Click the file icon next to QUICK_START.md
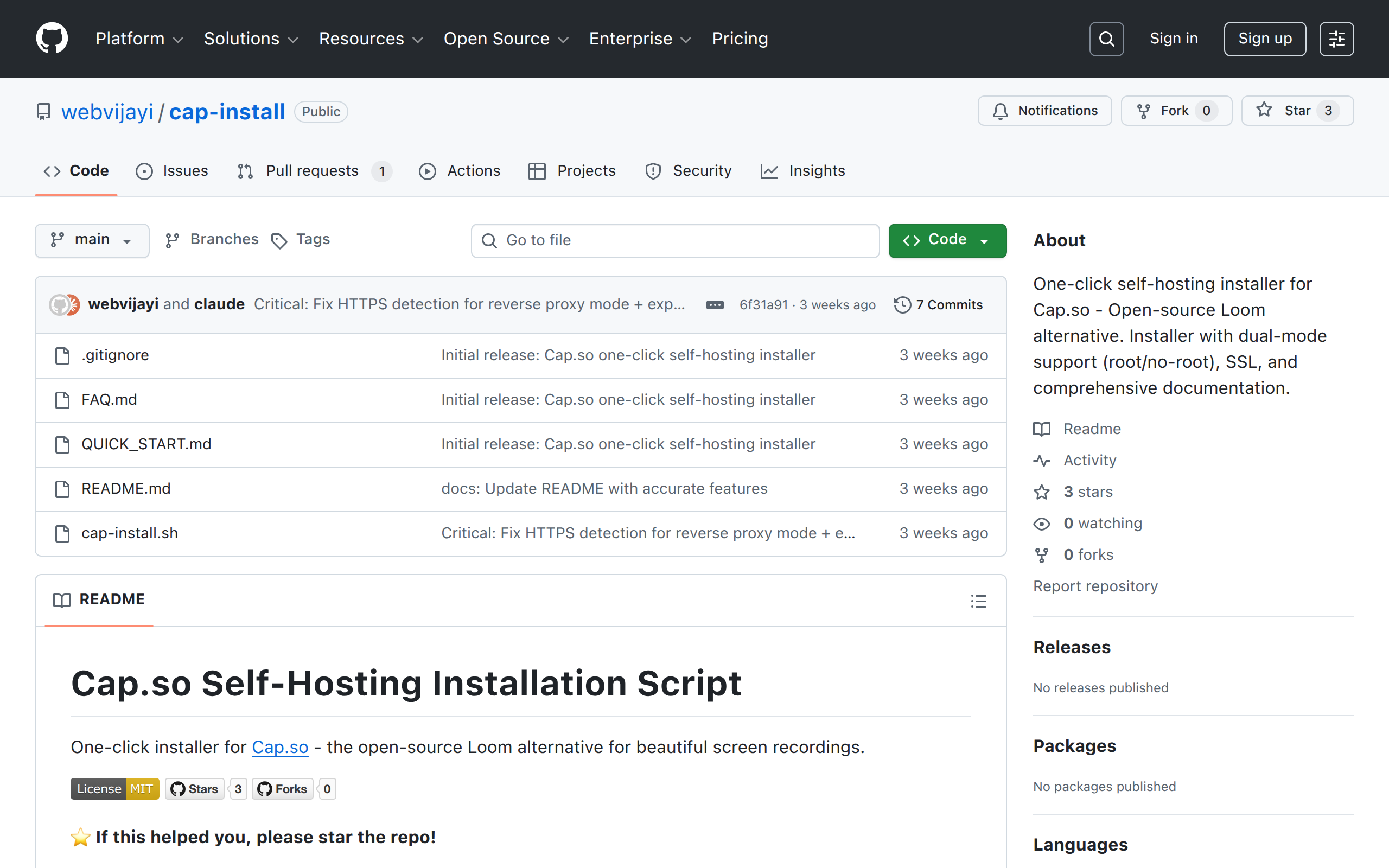Viewport: 1389px width, 868px height. [x=62, y=444]
